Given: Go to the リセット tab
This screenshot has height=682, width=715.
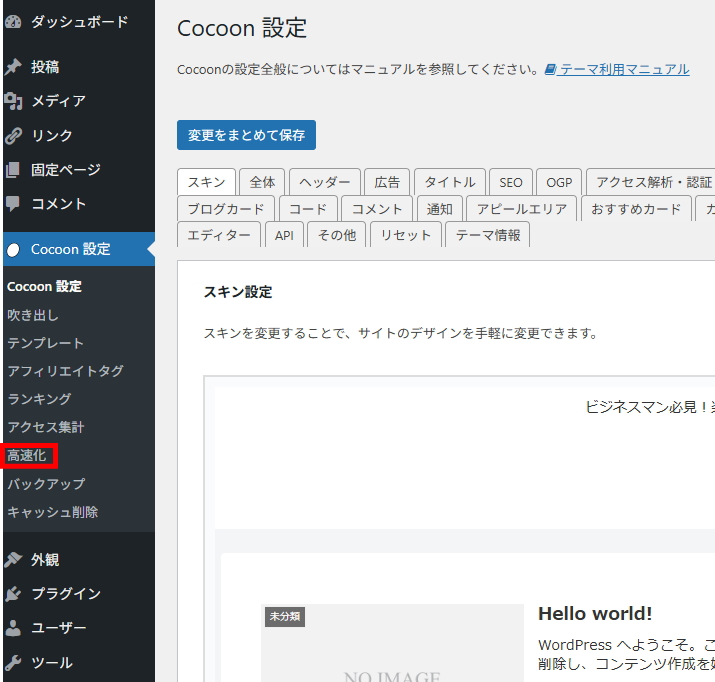Looking at the screenshot, I should [406, 235].
